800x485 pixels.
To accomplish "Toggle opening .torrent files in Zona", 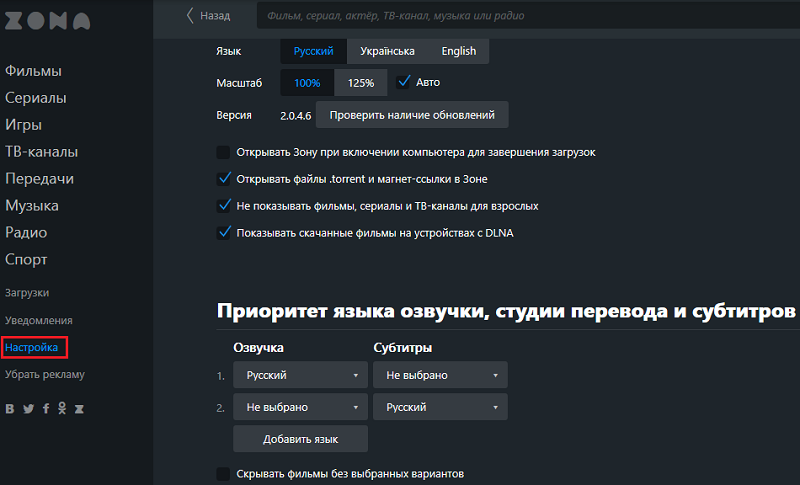I will point(223,179).
